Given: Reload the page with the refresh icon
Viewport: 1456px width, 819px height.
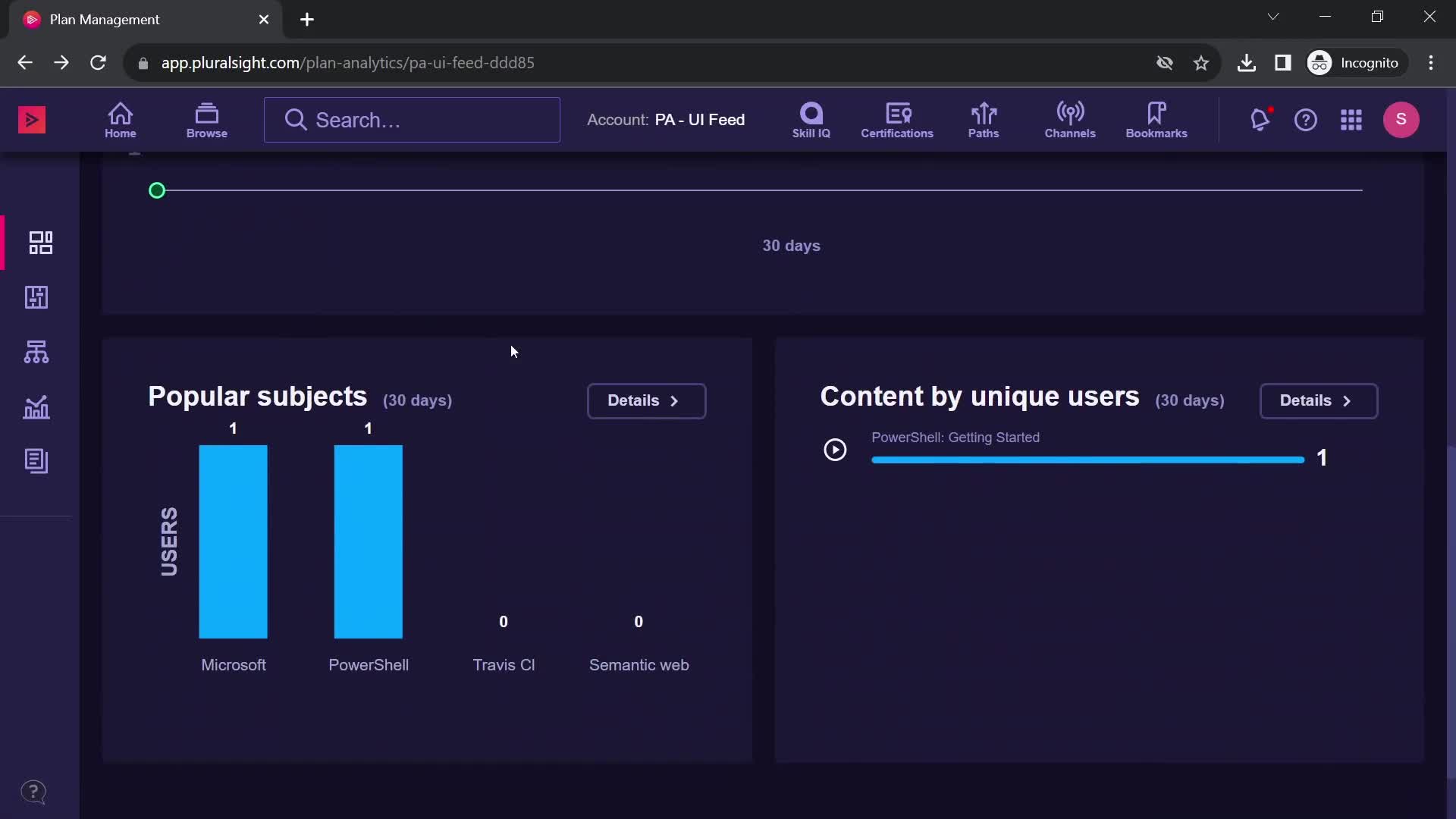Looking at the screenshot, I should 98,63.
